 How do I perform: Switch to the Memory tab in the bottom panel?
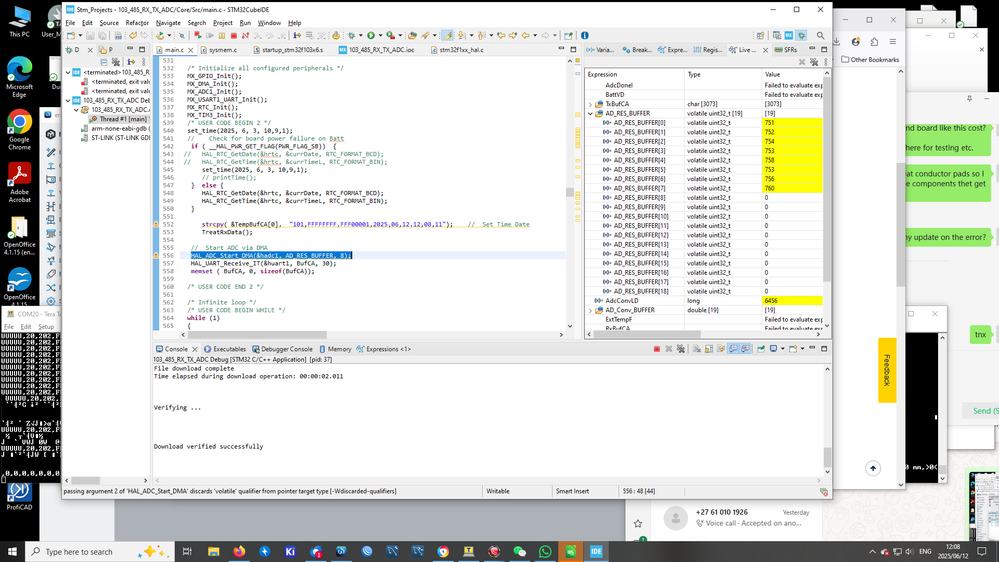pos(335,349)
